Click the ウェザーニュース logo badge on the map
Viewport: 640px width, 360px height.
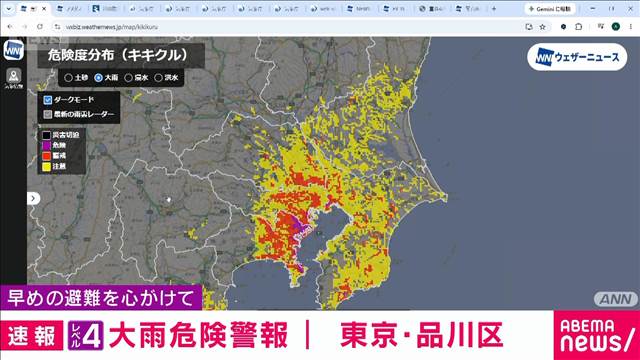577,57
